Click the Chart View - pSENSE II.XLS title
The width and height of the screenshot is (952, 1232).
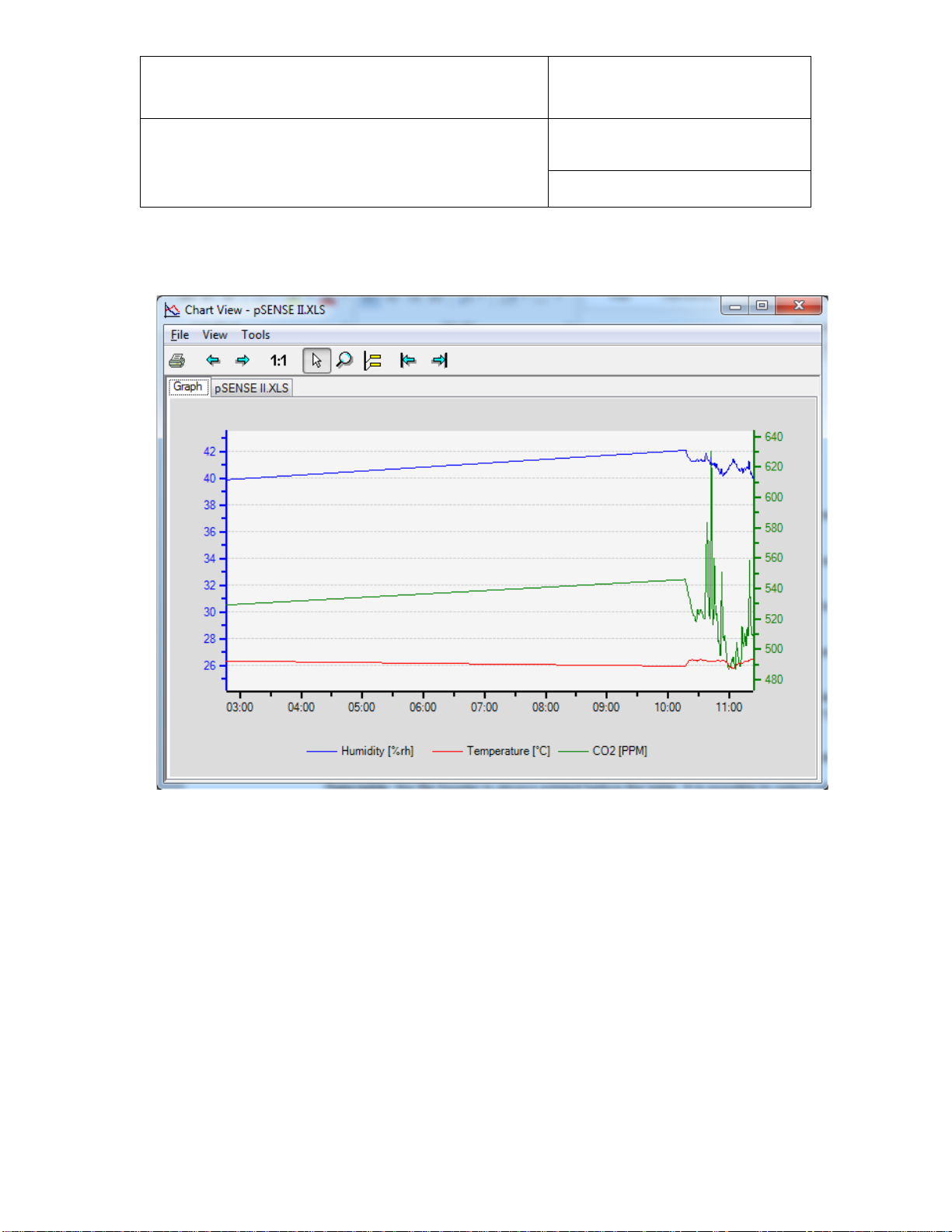[x=255, y=310]
